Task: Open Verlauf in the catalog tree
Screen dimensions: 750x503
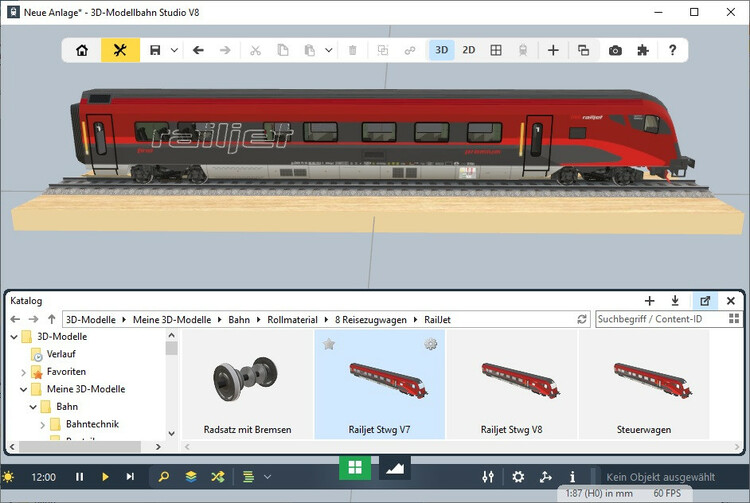Action: [61, 354]
